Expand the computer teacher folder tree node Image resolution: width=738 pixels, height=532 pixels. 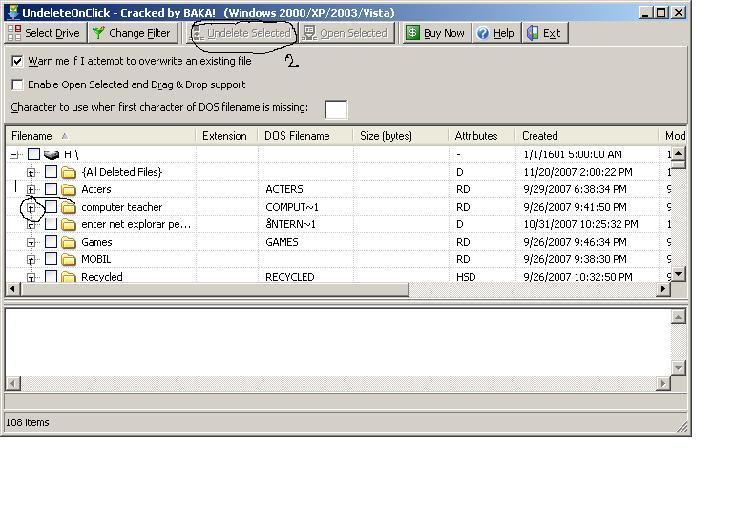click(32, 207)
